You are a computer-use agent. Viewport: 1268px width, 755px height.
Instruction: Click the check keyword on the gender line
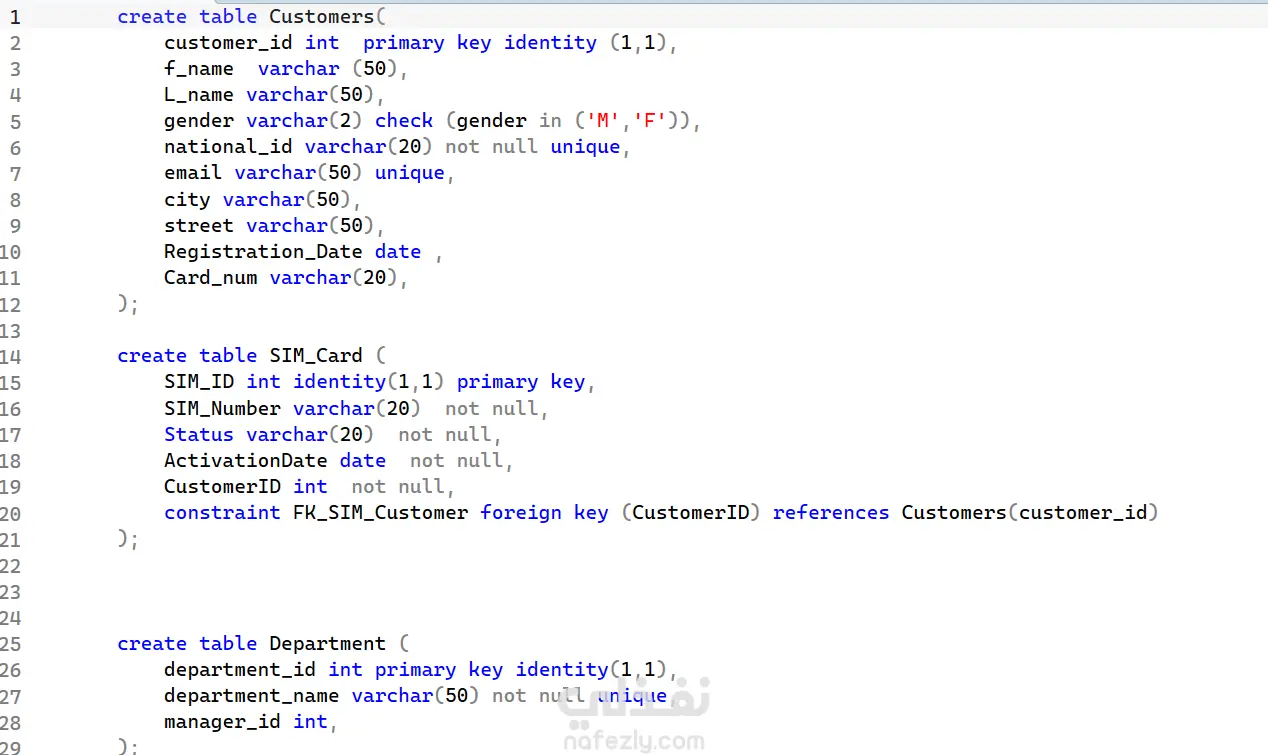tap(404, 121)
